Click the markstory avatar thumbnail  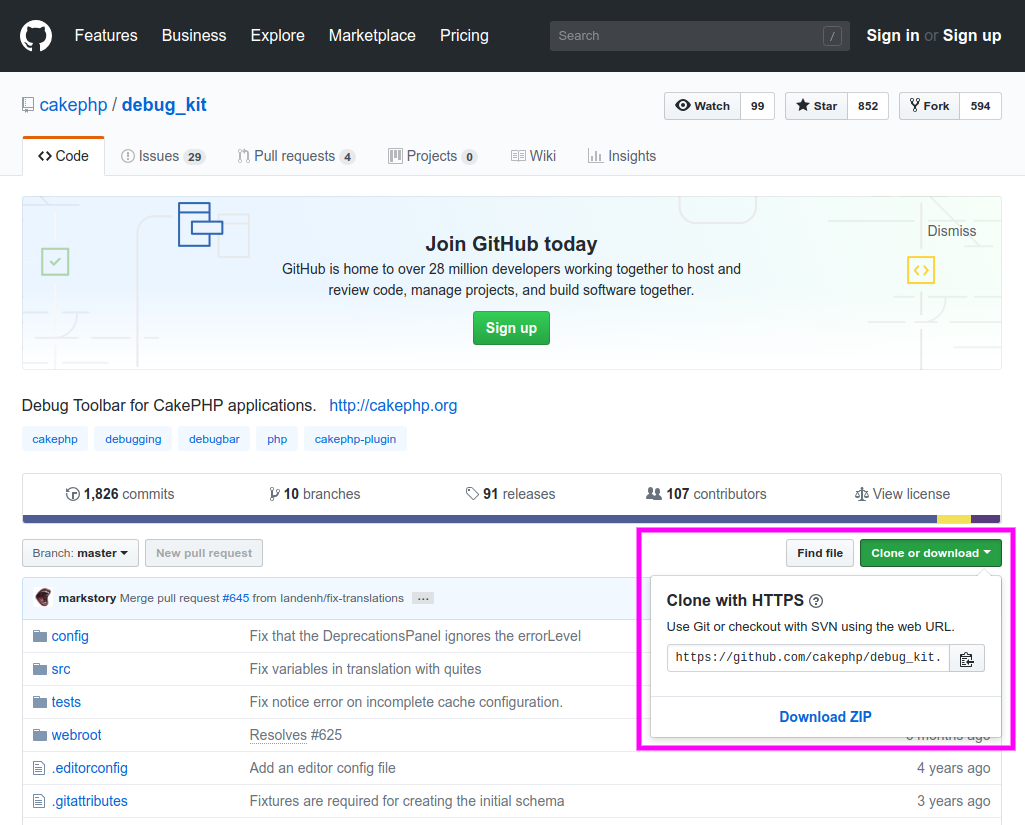point(43,598)
